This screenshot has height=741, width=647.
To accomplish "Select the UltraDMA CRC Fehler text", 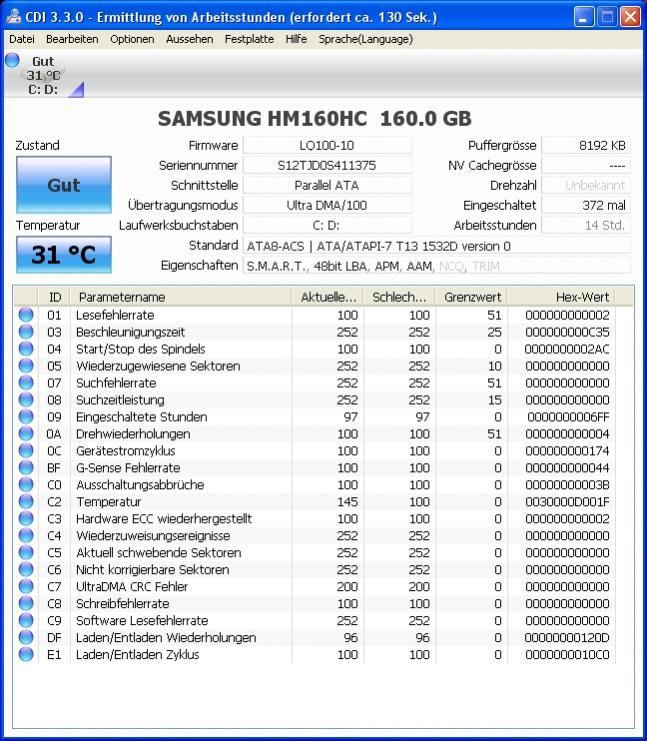I will 132,587.
